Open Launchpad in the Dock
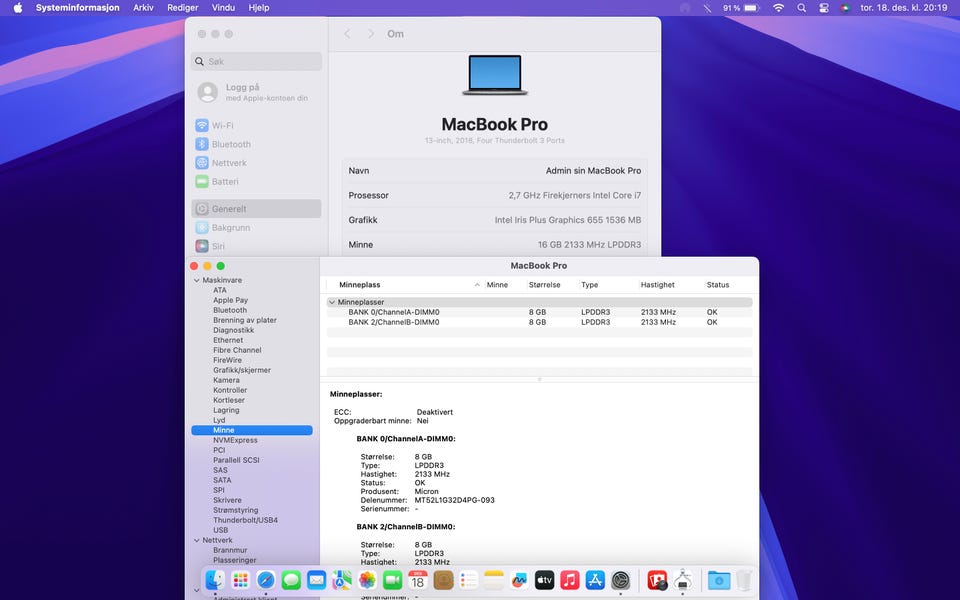The width and height of the screenshot is (960, 600). [241, 579]
